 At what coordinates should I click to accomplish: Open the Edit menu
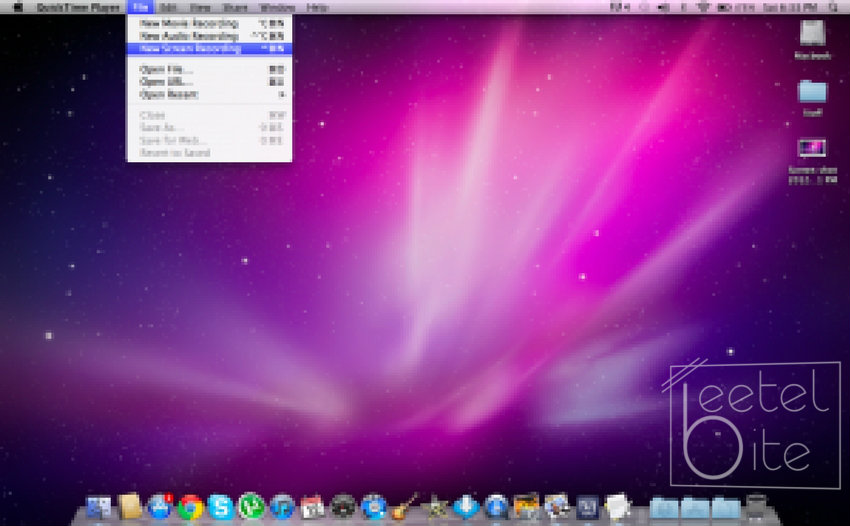coord(169,8)
